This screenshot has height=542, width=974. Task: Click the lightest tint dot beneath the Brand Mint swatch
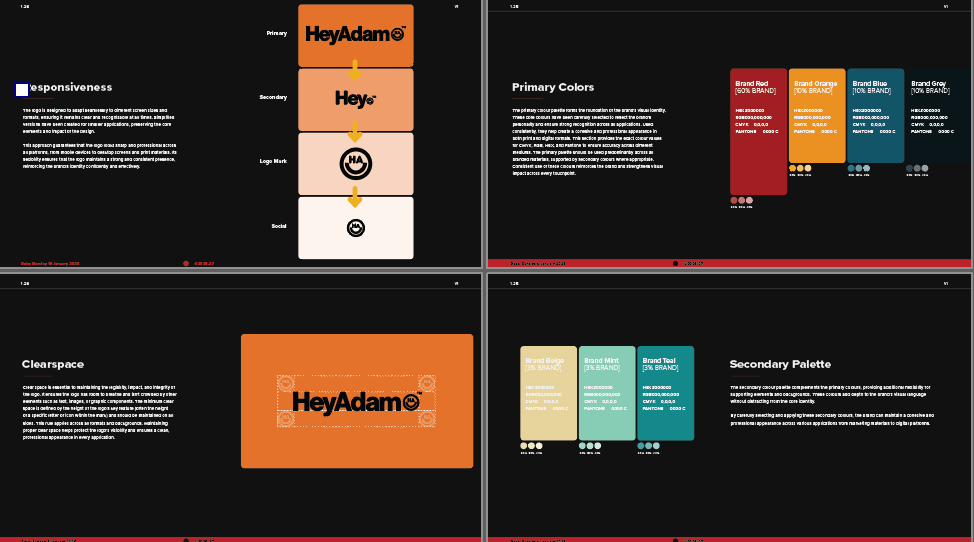(598, 446)
